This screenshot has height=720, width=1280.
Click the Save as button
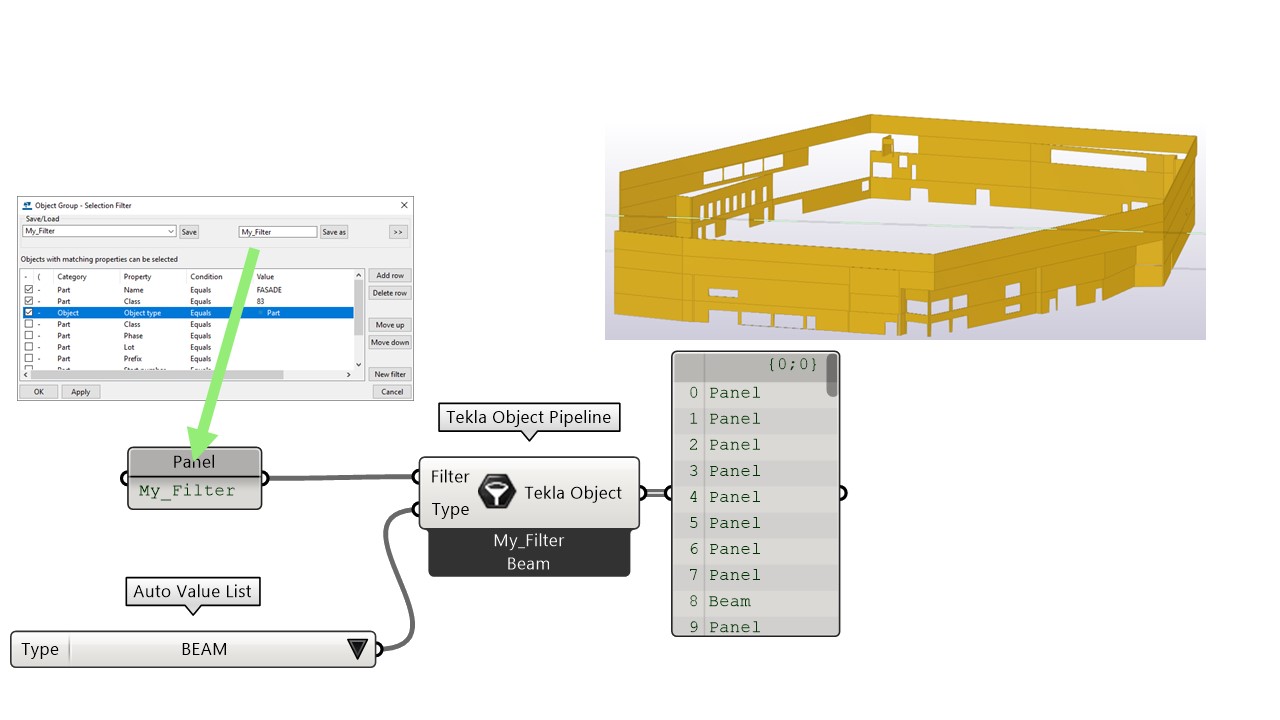tap(334, 232)
